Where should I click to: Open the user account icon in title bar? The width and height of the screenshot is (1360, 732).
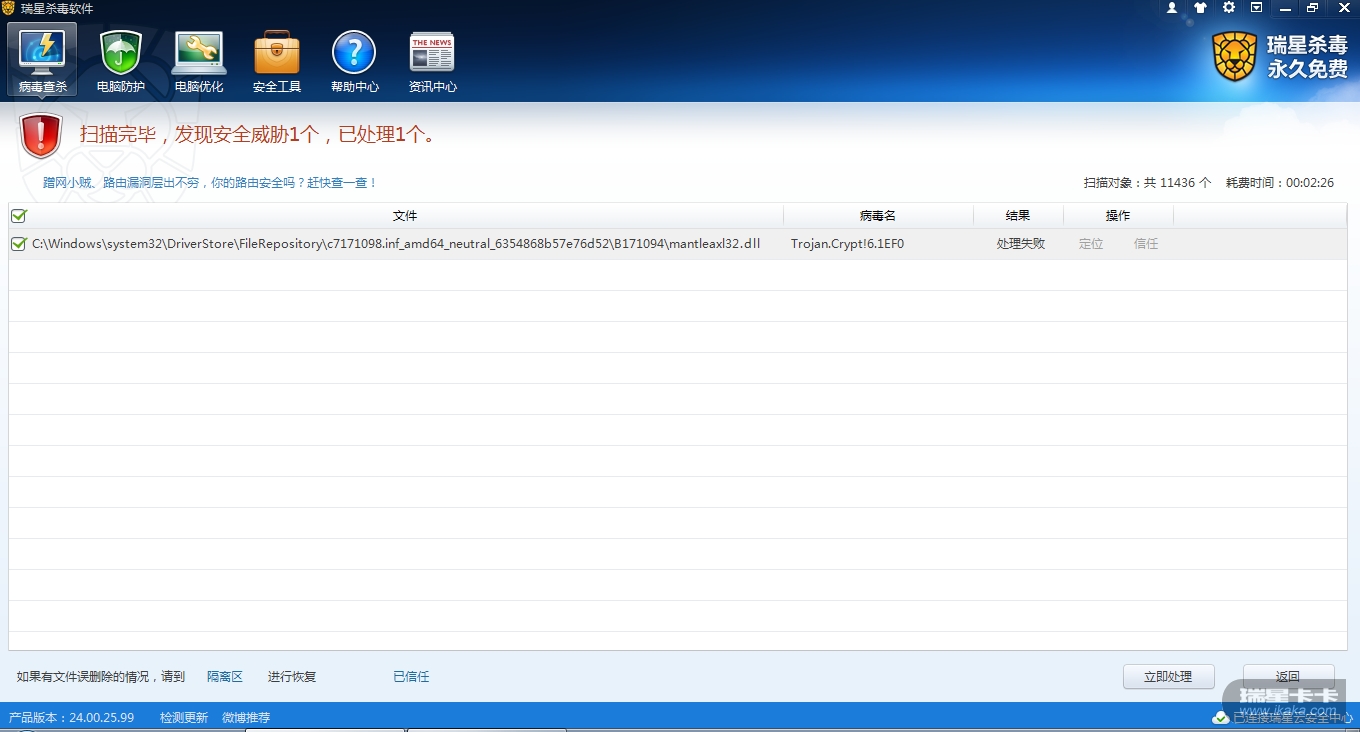tap(1172, 8)
